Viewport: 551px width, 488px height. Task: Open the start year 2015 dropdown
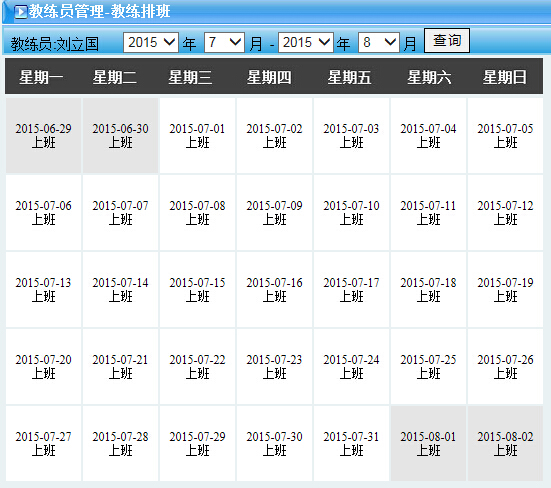151,43
